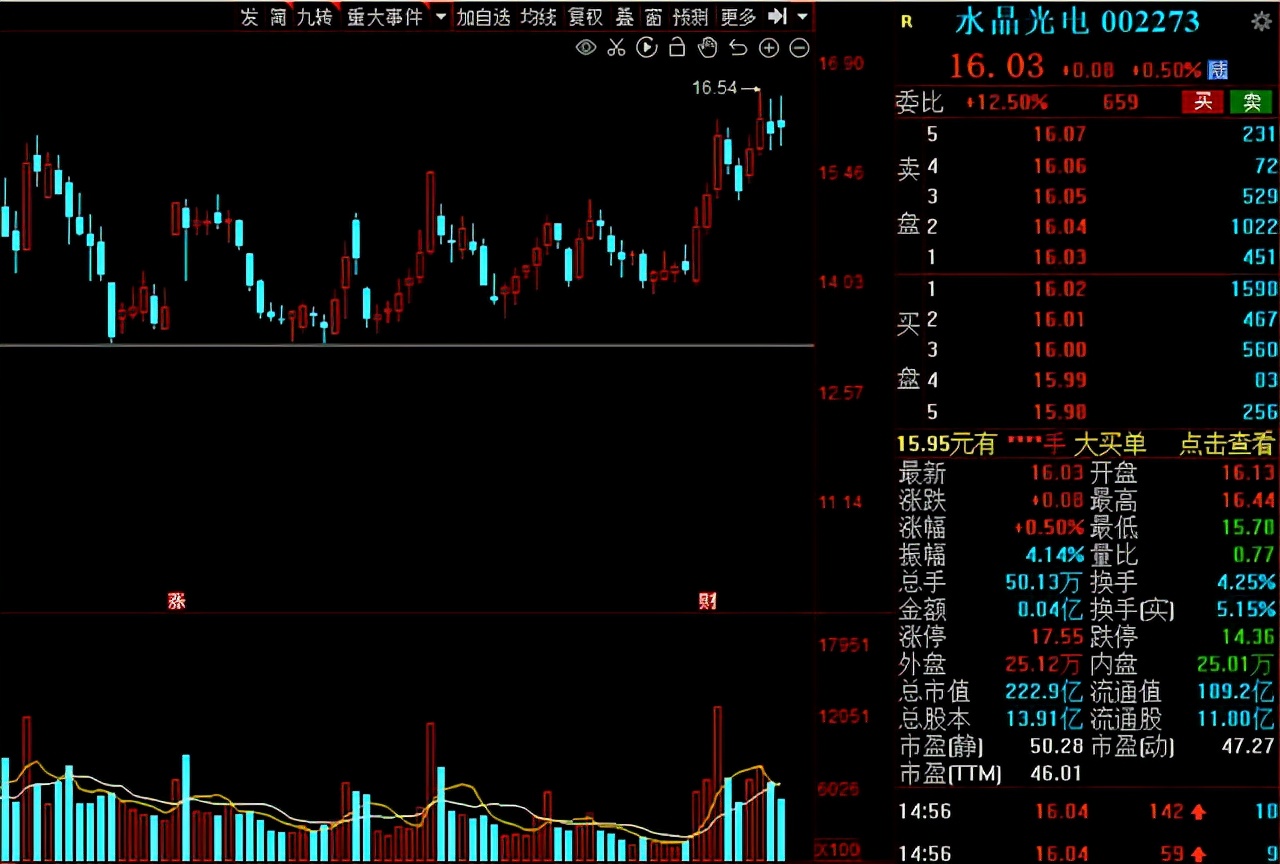Viewport: 1280px width, 864px height.
Task: Click the 窗 window toolbar item
Action: [x=653, y=17]
